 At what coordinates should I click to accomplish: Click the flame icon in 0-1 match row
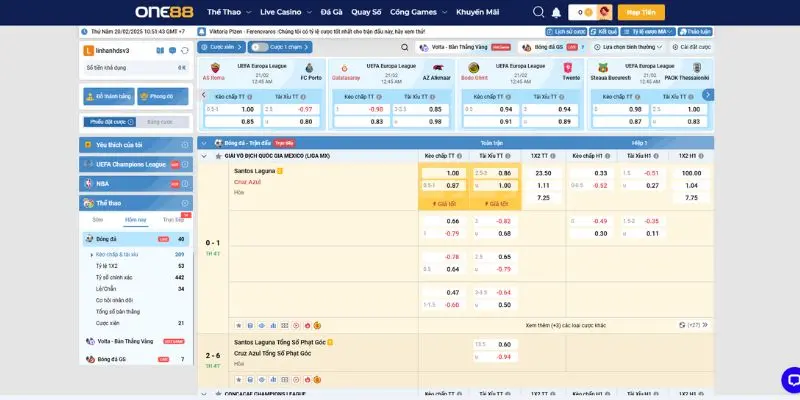[307, 325]
